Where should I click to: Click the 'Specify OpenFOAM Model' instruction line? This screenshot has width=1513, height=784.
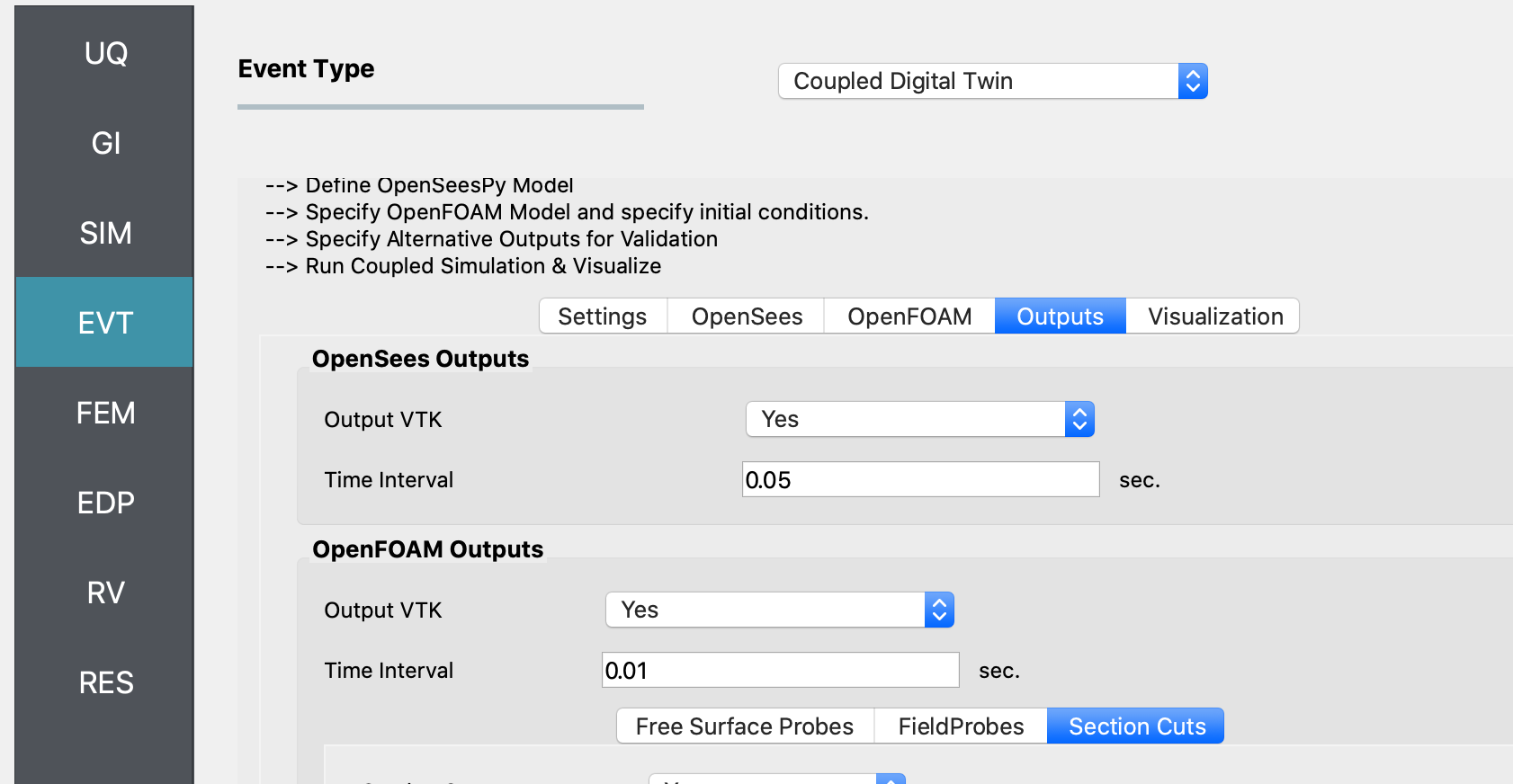click(x=567, y=212)
